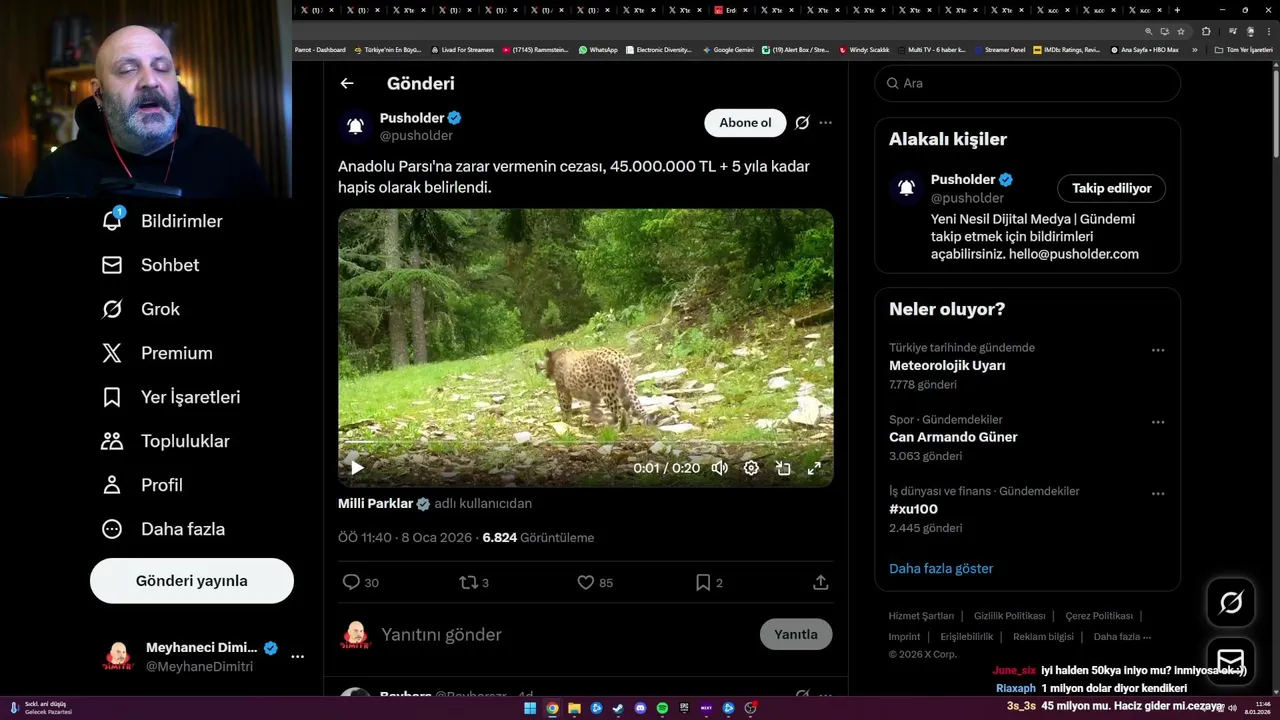1280x720 pixels.
Task: Mute the video sound
Action: [x=719, y=468]
